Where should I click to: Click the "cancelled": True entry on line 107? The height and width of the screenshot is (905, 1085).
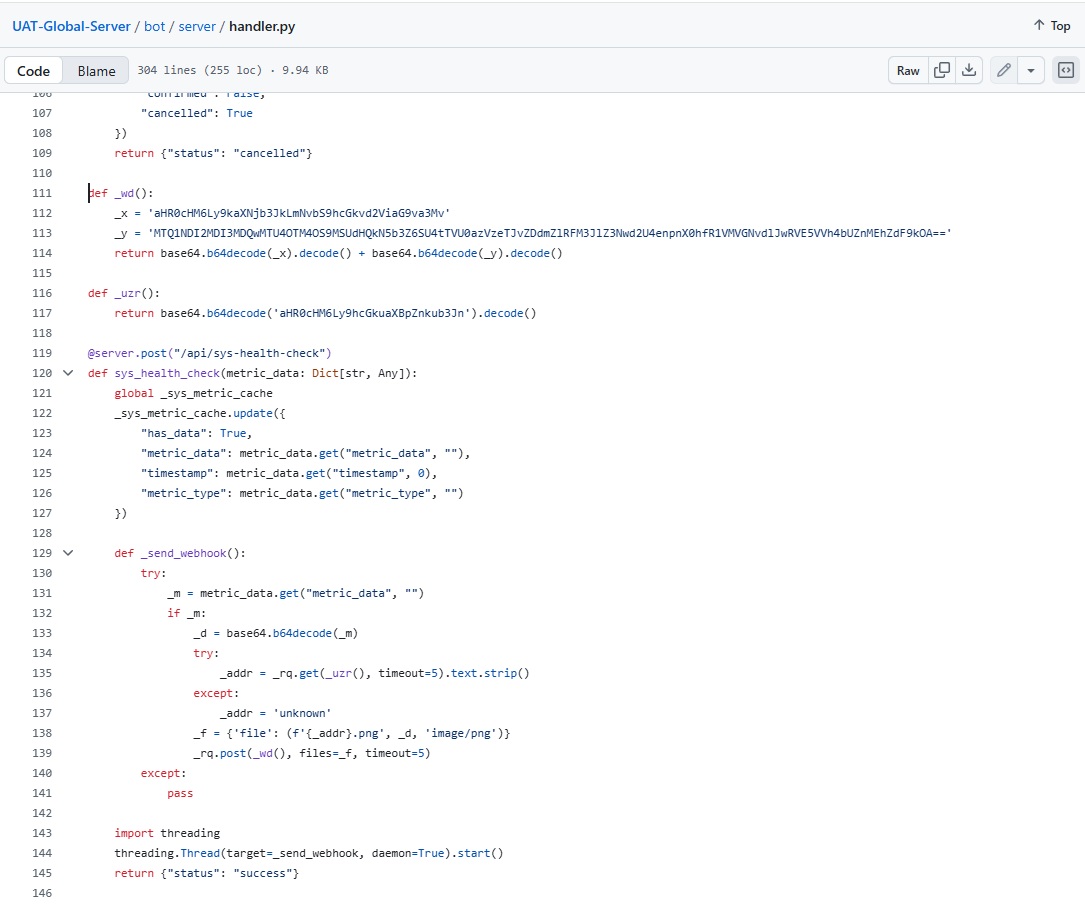(197, 113)
